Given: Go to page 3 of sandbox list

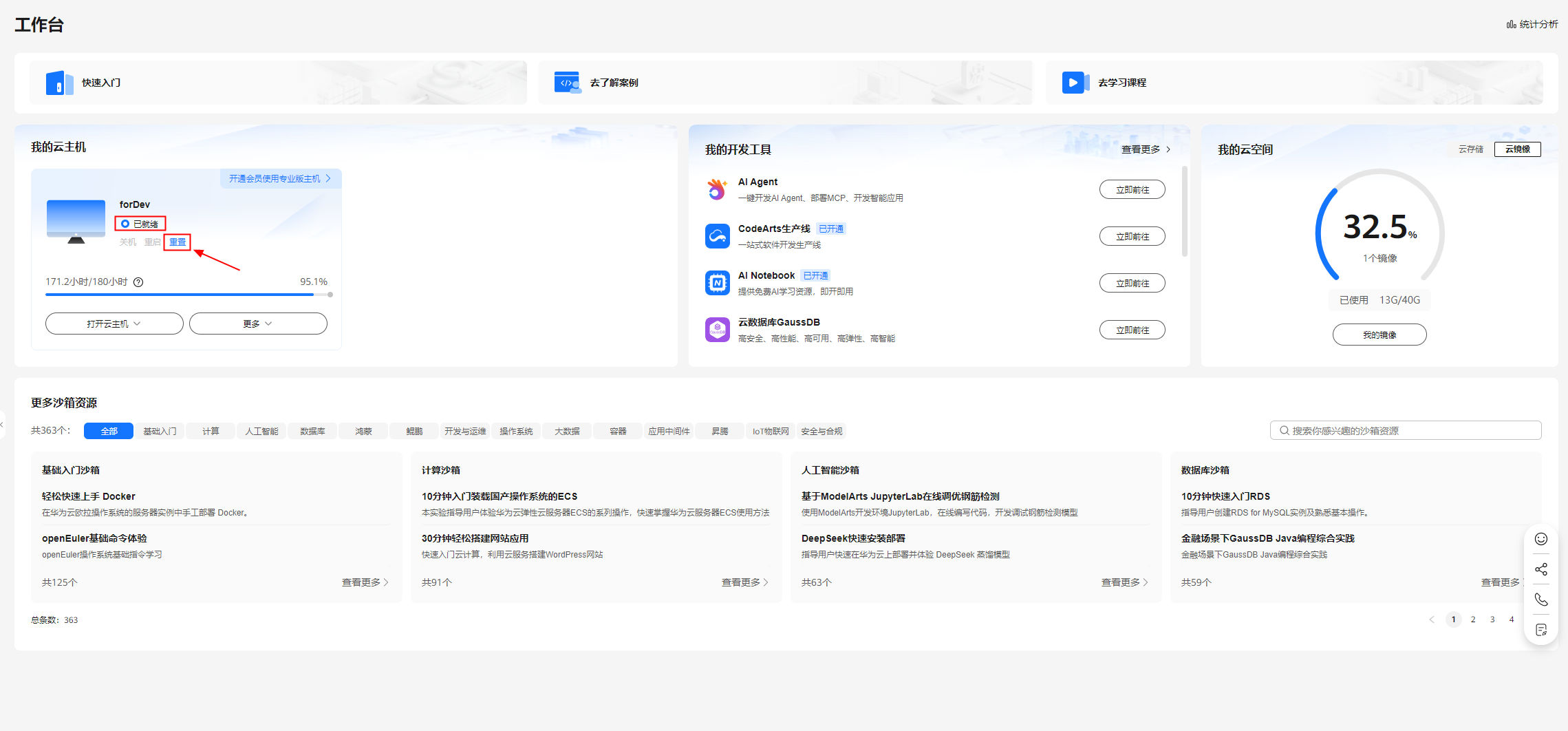Looking at the screenshot, I should (1492, 619).
